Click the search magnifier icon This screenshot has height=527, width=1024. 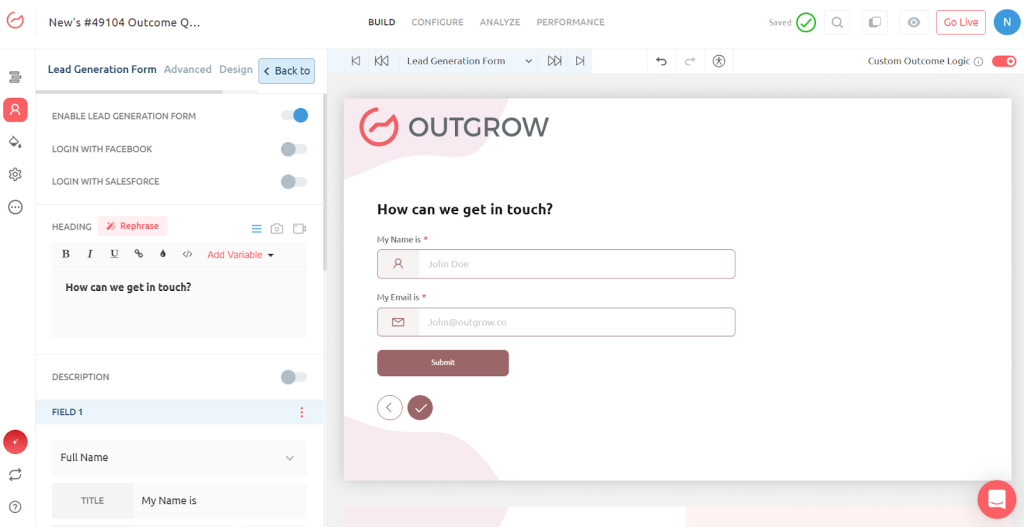837,22
